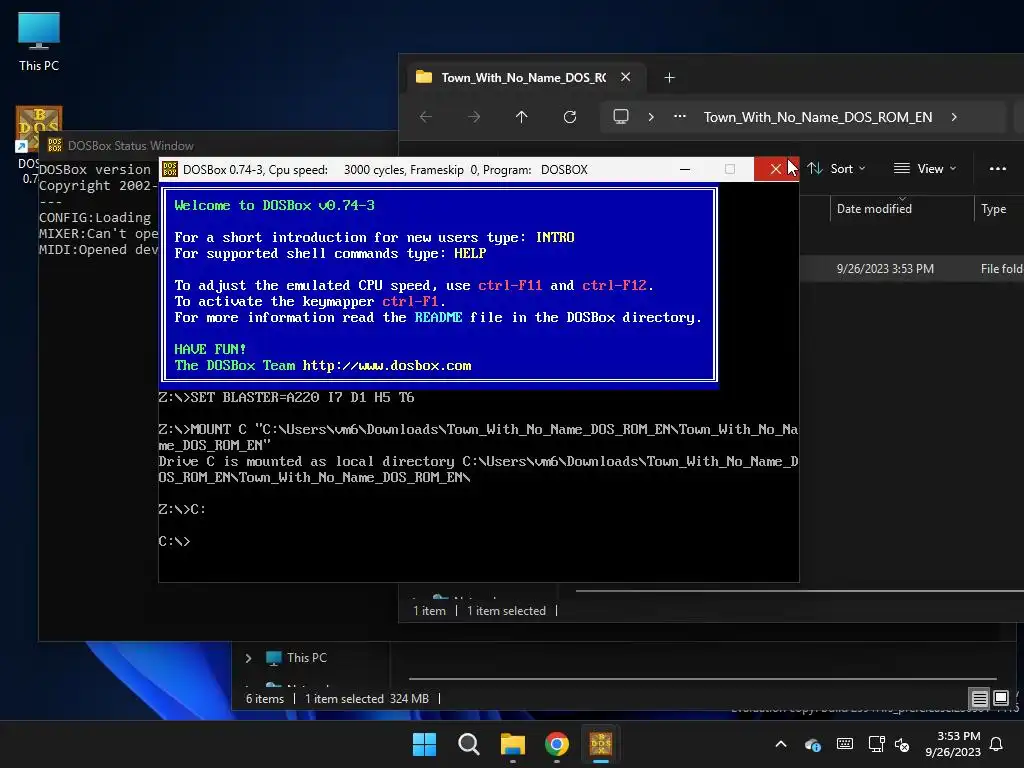
Task: Expand chevron after the PC icon in address bar
Action: 650,117
